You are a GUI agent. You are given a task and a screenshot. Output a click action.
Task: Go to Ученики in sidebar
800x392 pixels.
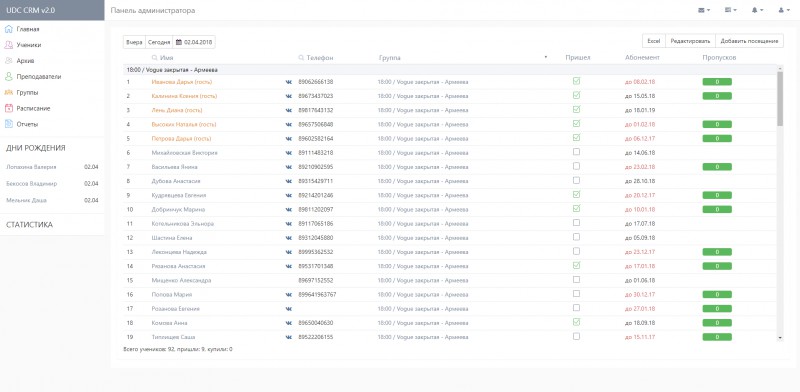pos(29,45)
